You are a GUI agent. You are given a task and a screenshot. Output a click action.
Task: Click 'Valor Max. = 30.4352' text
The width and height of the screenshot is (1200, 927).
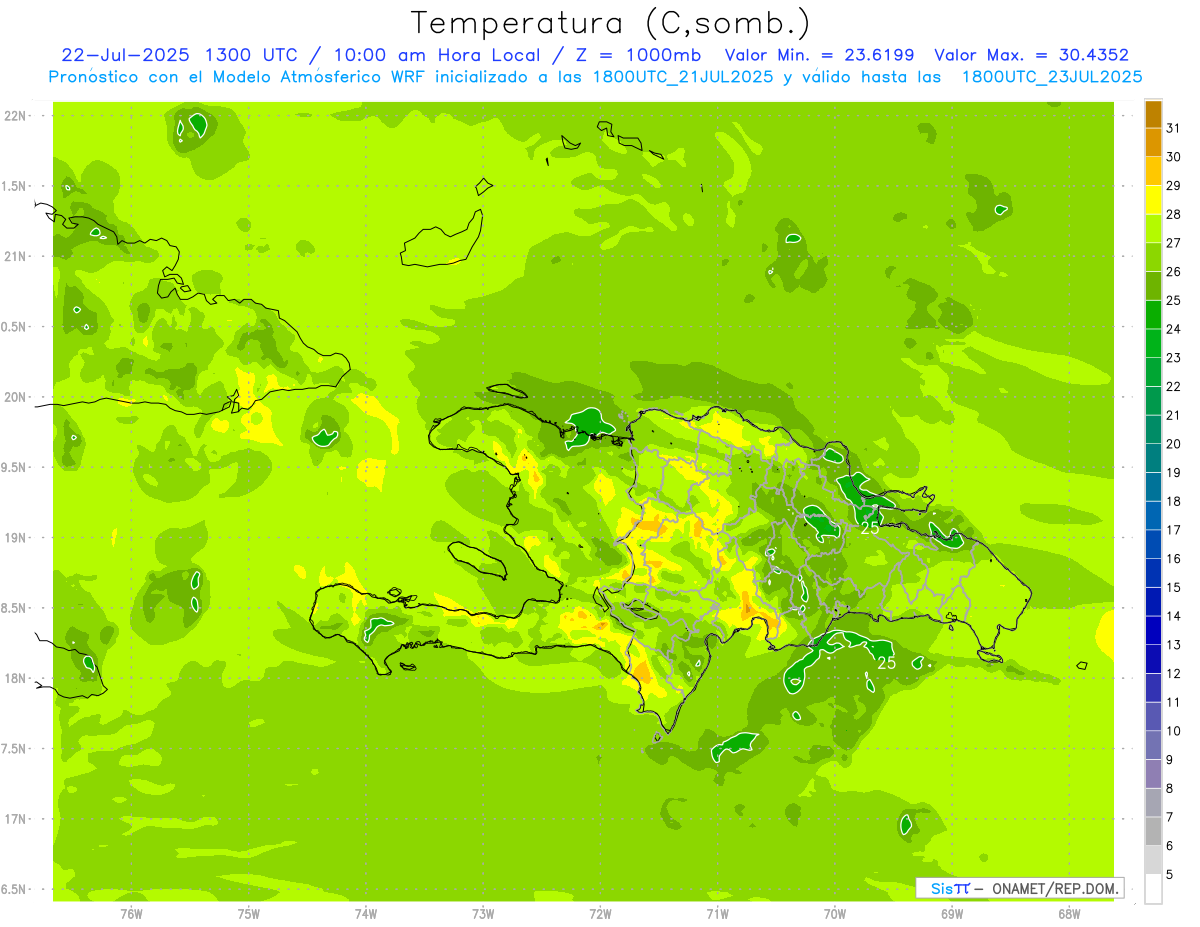[x=1031, y=55]
